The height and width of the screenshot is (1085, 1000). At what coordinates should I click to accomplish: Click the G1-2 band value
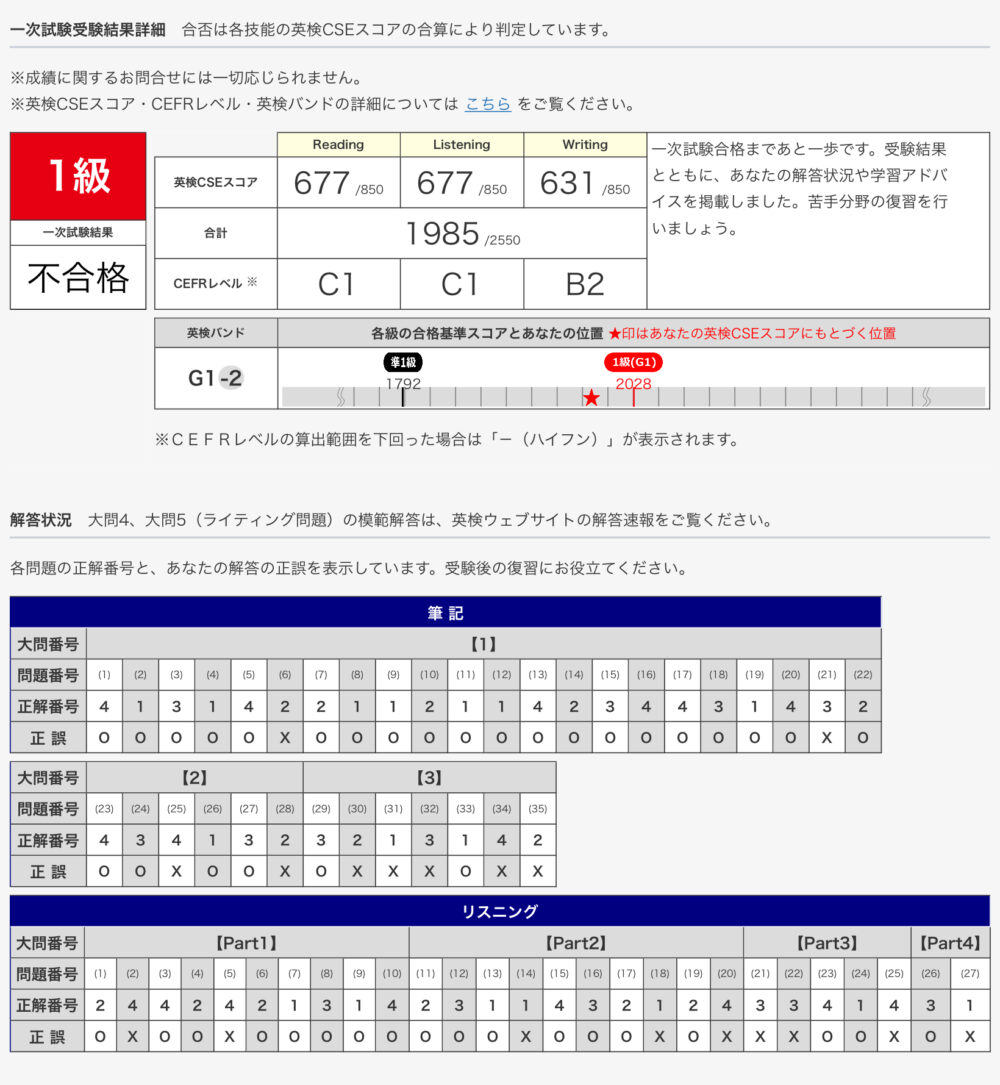(215, 378)
